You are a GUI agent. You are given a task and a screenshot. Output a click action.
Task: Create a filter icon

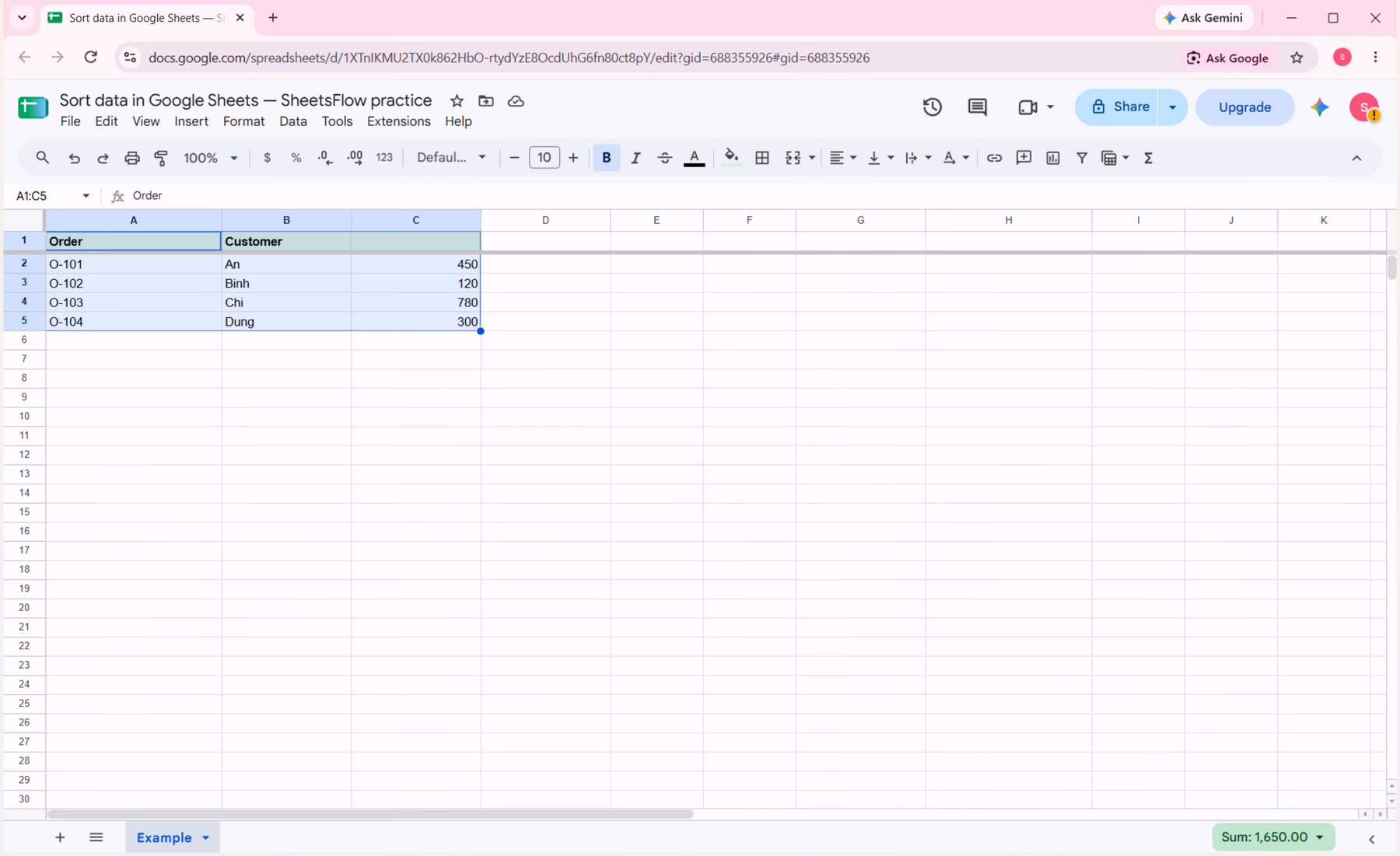click(x=1082, y=158)
